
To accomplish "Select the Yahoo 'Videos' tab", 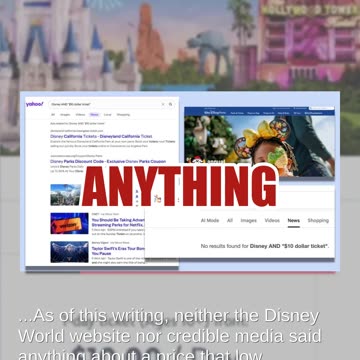I will tap(80, 115).
